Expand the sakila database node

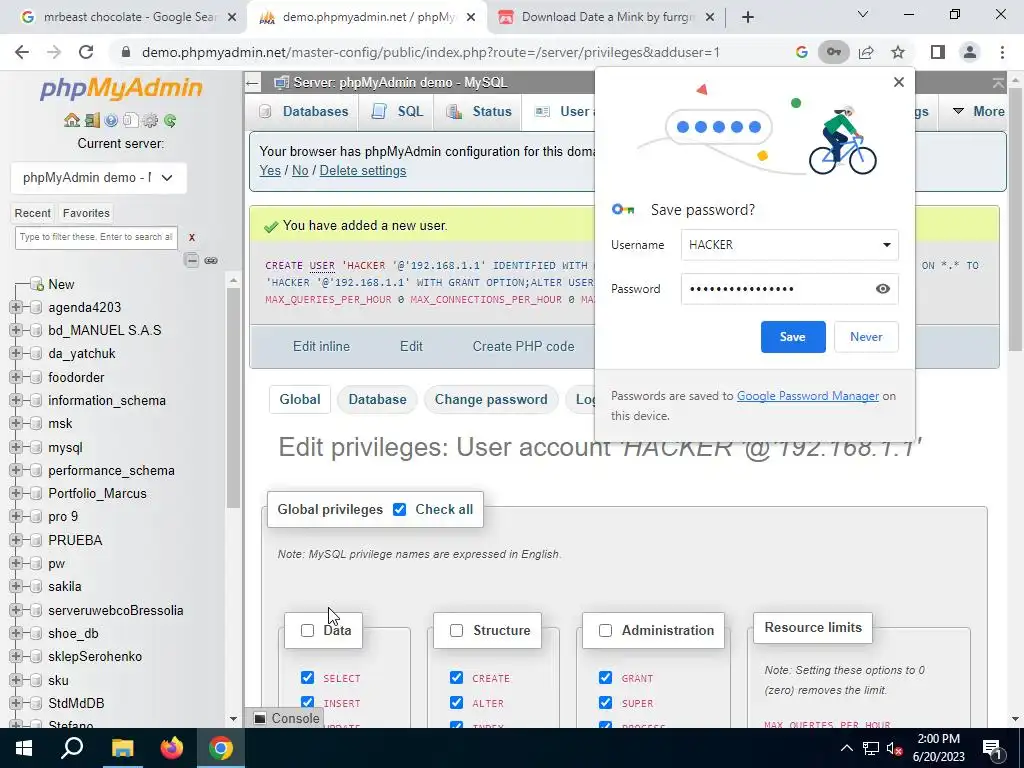coord(16,586)
